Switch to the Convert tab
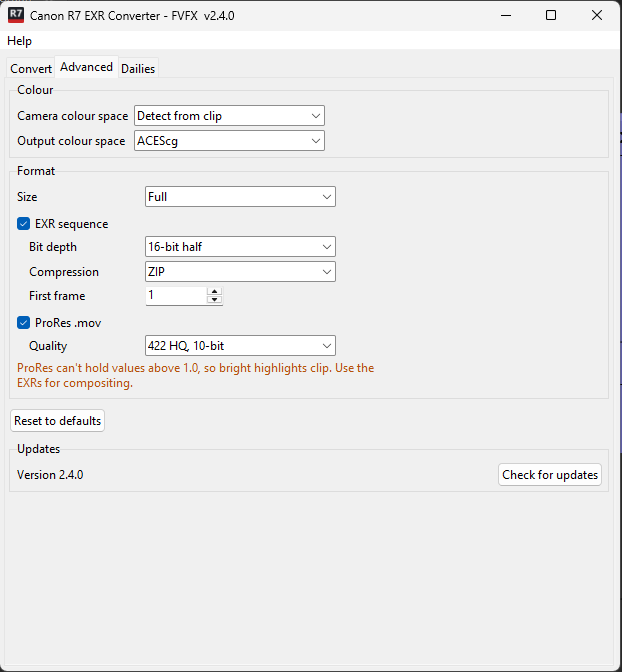Screen dimensions: 622x672 [31, 69]
